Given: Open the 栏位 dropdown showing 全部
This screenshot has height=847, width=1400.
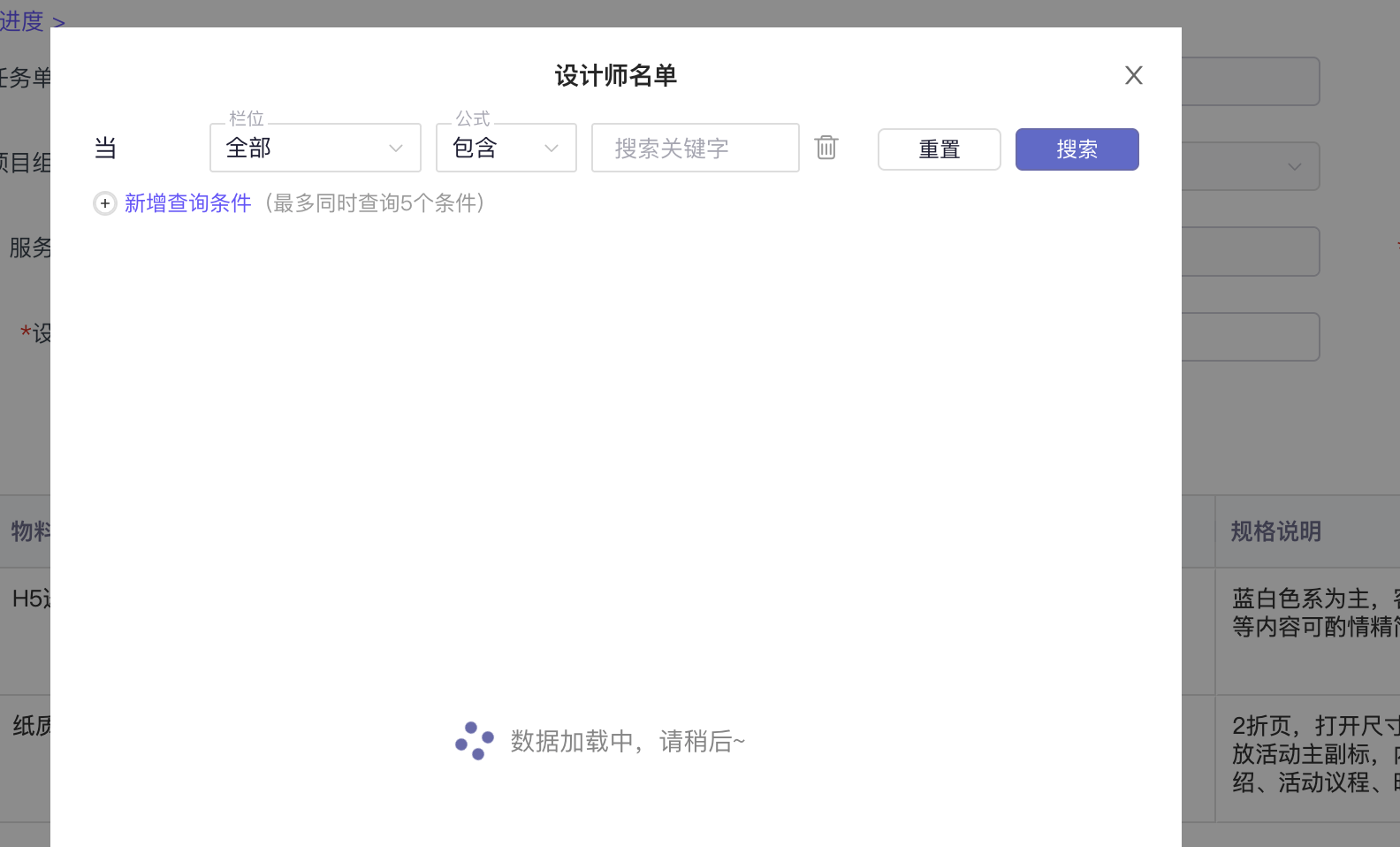Looking at the screenshot, I should [x=316, y=148].
